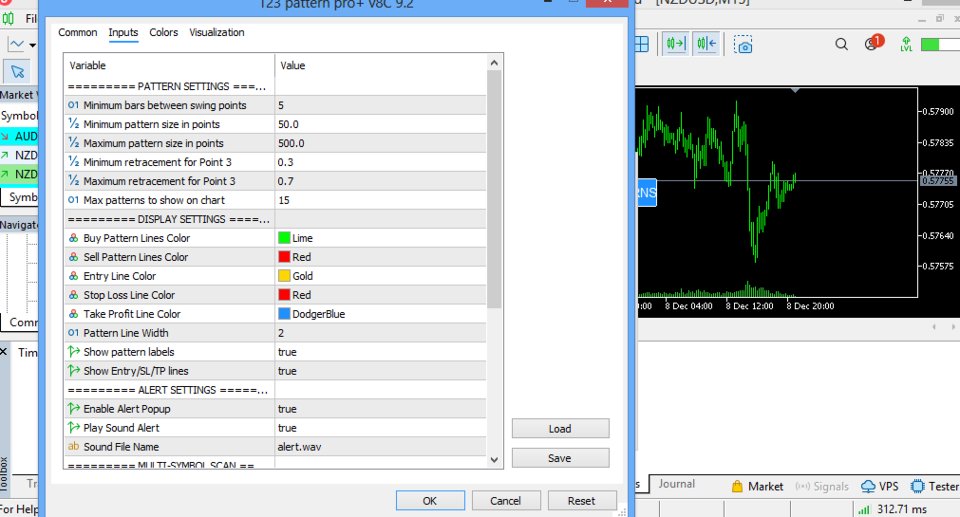960x517 pixels.
Task: Edit Minimum retracement for Point 3 value 0.3
Action: (x=380, y=162)
